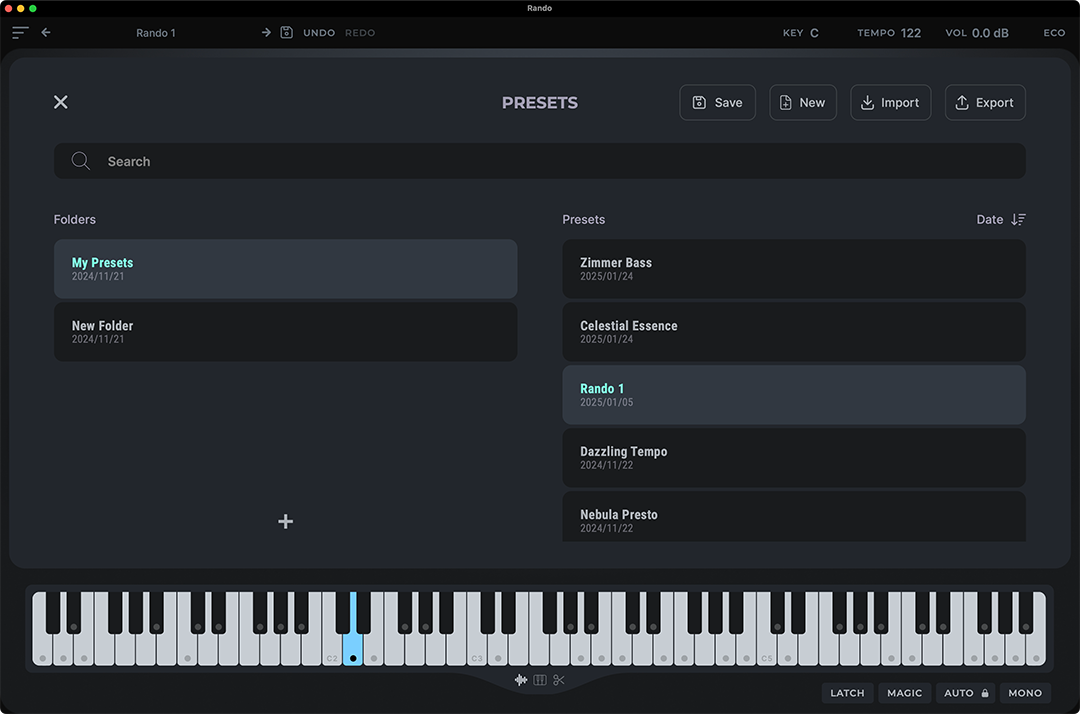Close the Presets panel

[x=61, y=102]
